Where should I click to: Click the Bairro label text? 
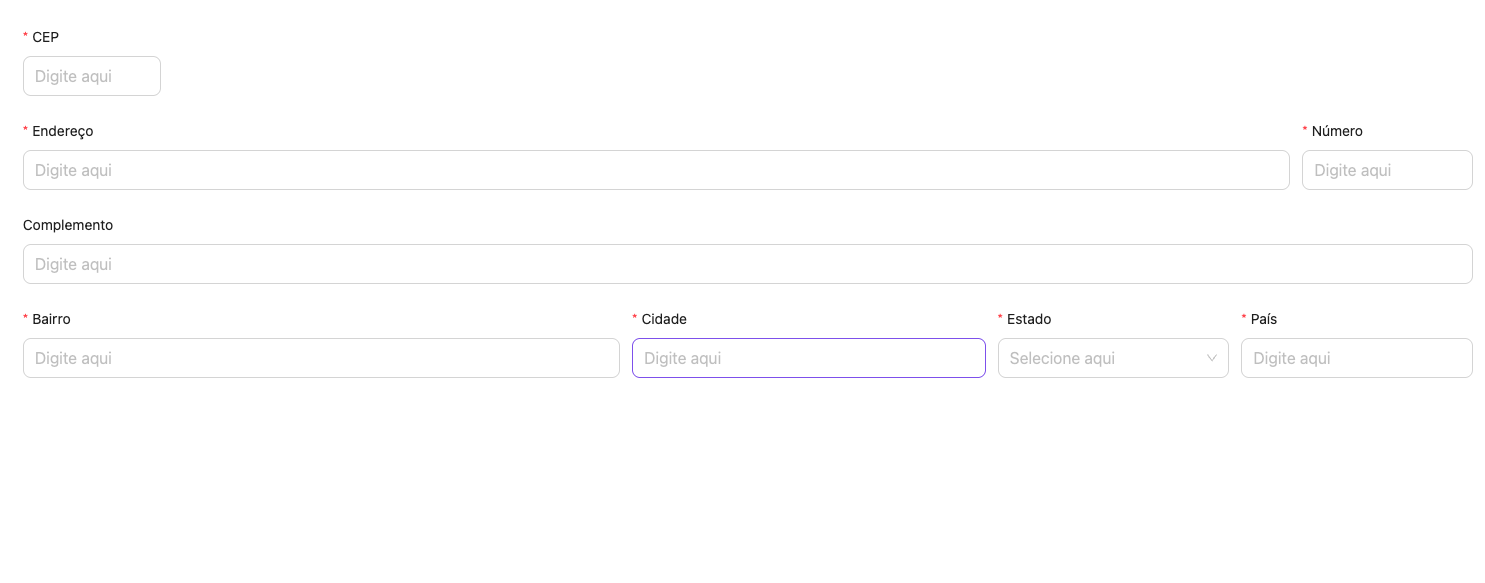pyautogui.click(x=52, y=319)
